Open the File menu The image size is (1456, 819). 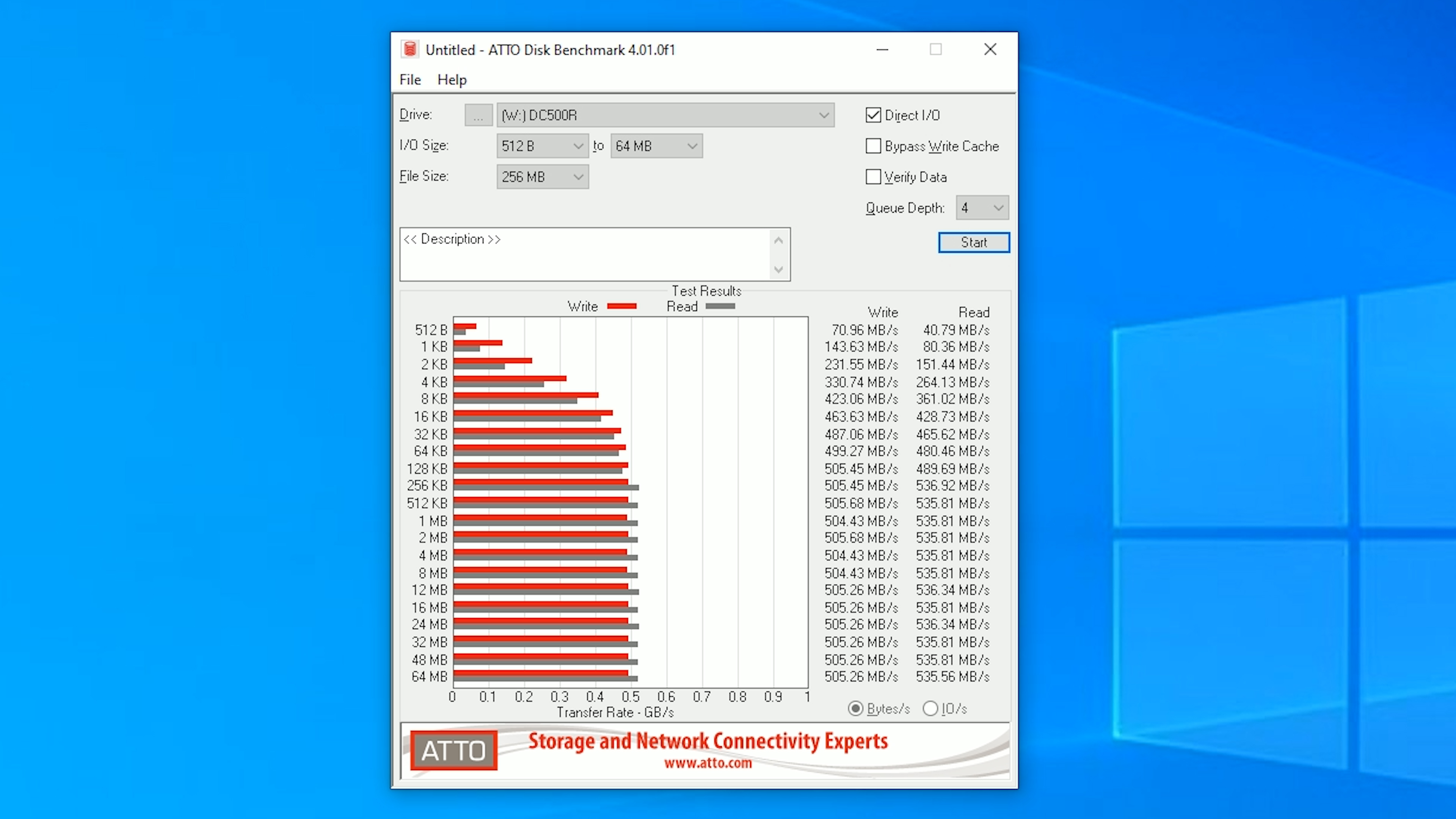[410, 80]
